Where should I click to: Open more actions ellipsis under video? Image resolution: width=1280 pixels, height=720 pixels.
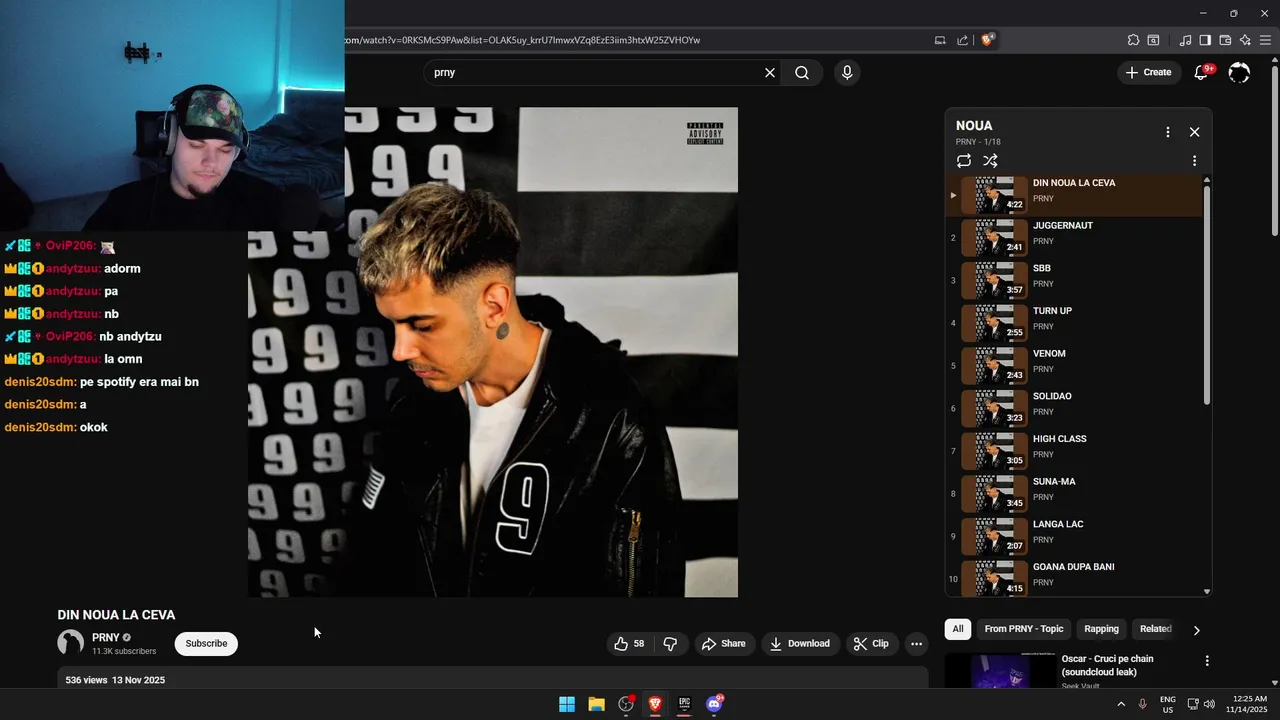916,644
